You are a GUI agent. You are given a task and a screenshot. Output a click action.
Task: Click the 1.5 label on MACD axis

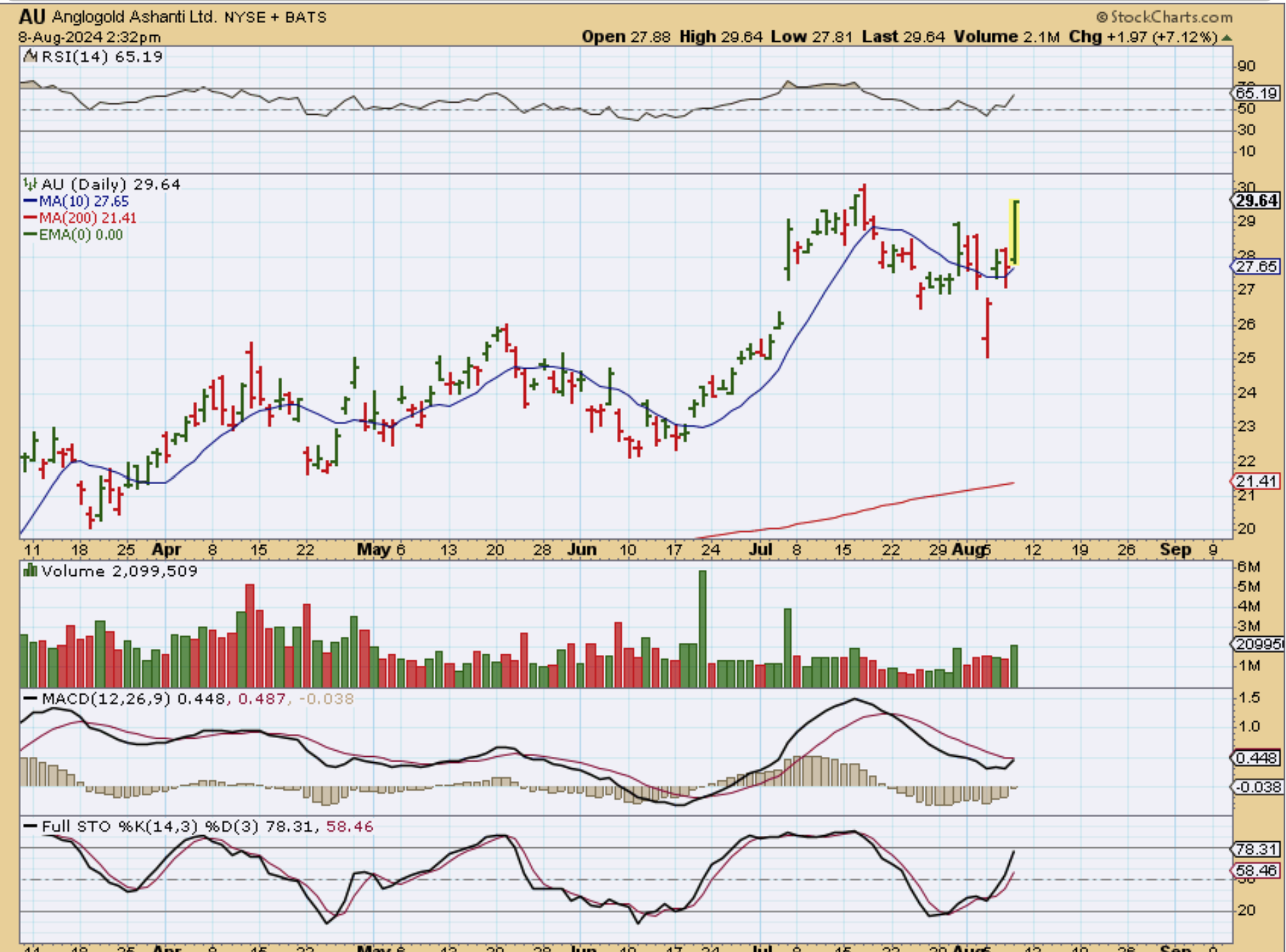click(1249, 697)
